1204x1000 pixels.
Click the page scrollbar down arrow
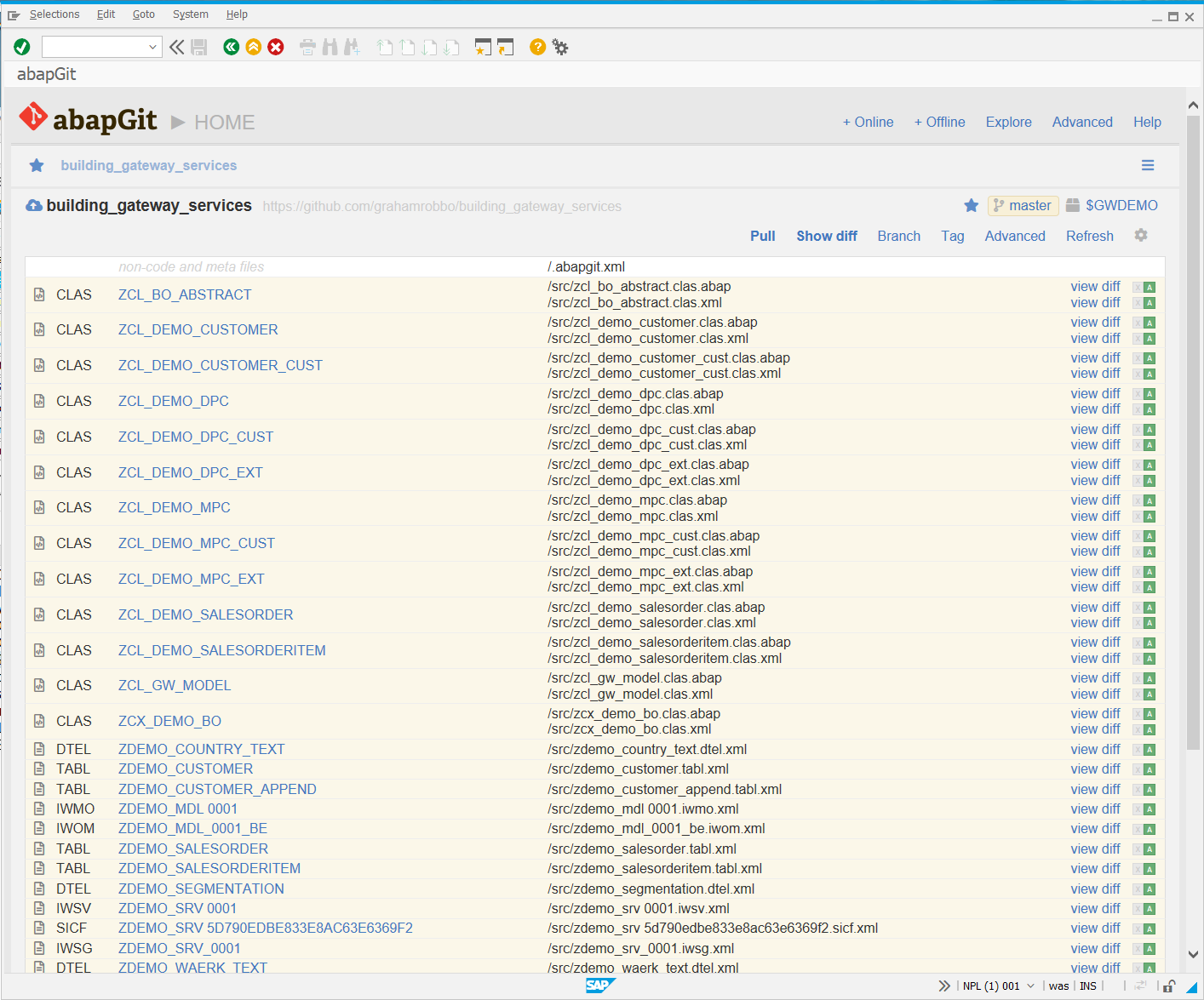coord(1193,955)
